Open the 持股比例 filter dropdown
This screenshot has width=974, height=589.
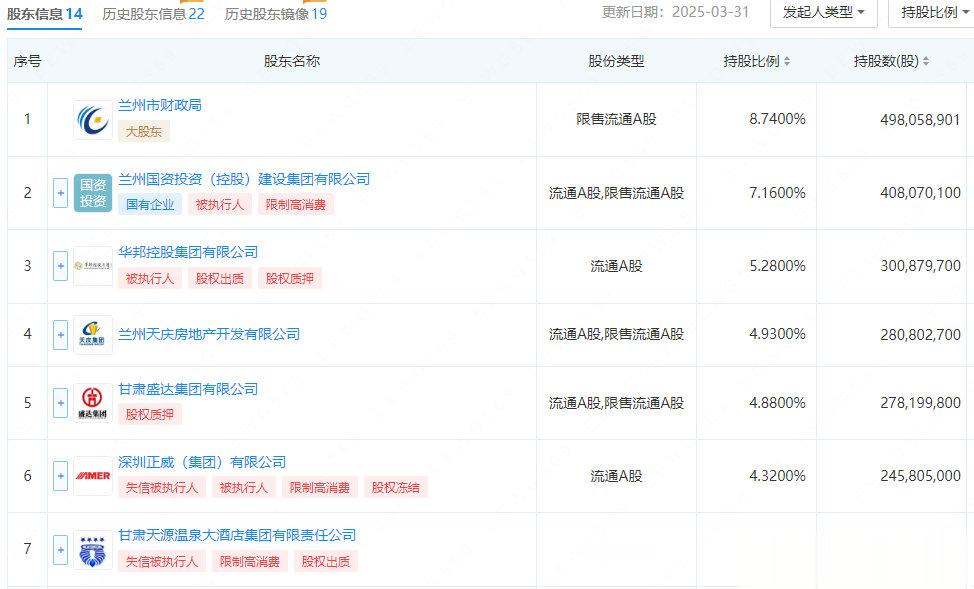932,13
